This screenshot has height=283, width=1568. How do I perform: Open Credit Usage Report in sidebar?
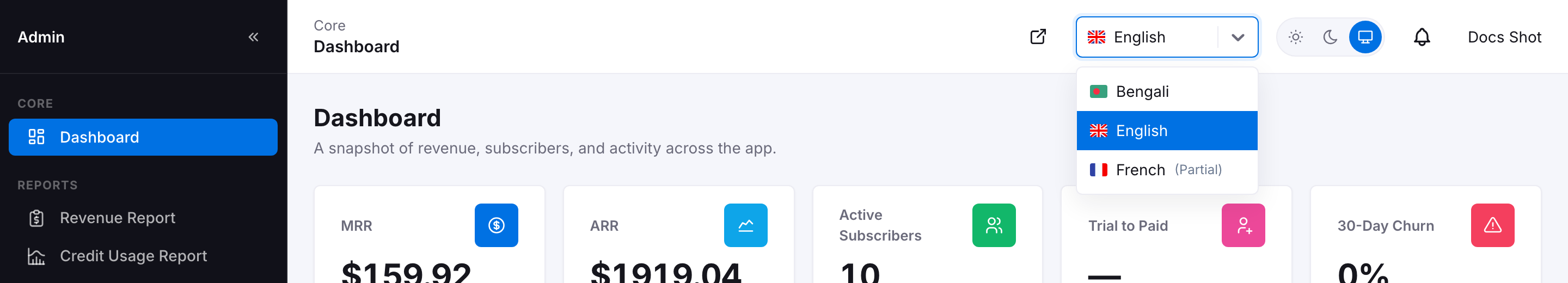tap(143, 256)
